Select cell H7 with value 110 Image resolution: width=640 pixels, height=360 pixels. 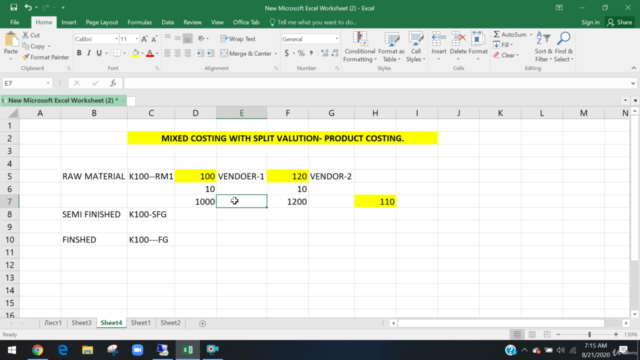tap(375, 202)
